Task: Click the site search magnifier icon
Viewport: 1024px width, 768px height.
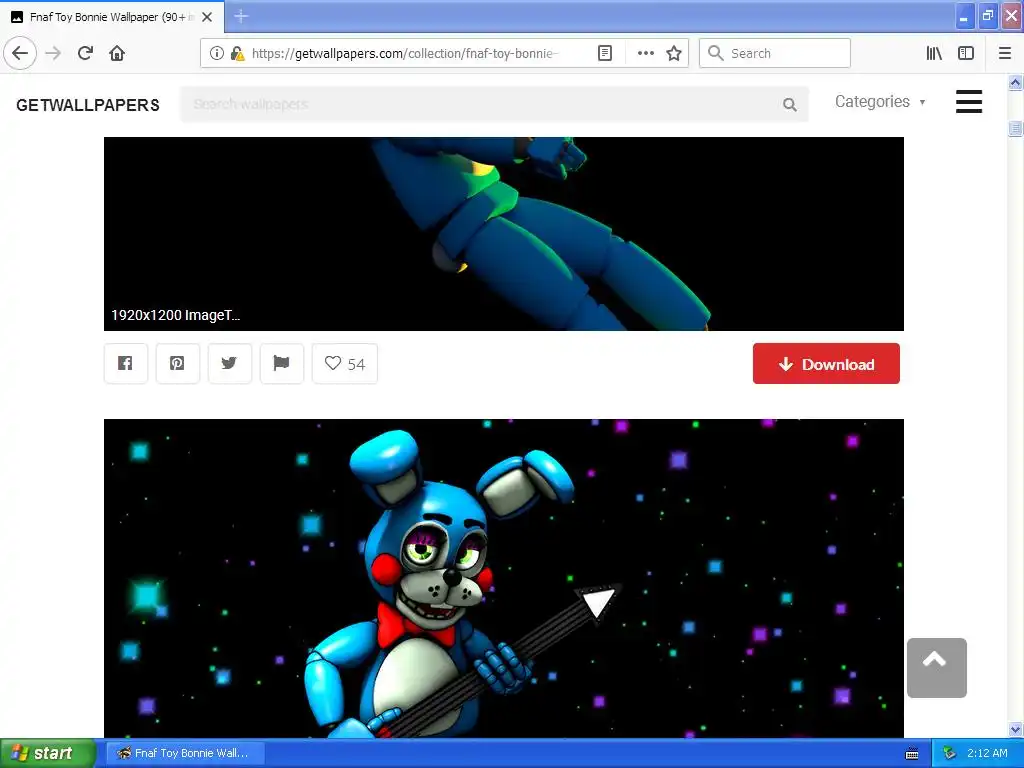Action: pos(790,104)
